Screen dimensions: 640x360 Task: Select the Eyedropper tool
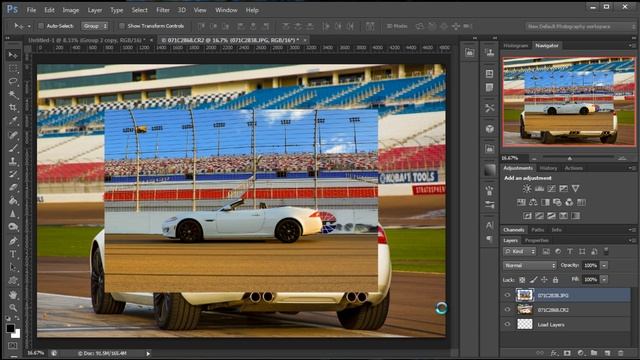pyautogui.click(x=13, y=121)
